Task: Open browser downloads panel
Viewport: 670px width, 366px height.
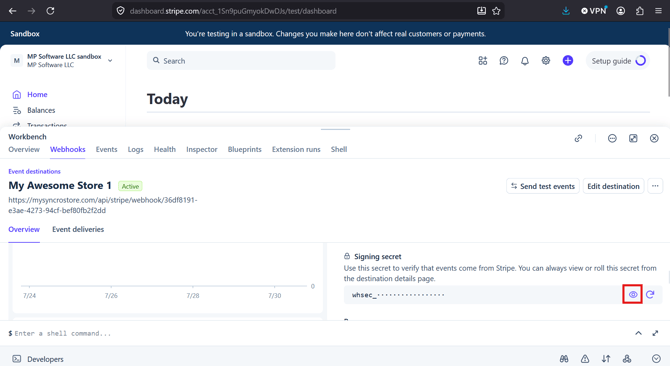Action: click(x=566, y=11)
